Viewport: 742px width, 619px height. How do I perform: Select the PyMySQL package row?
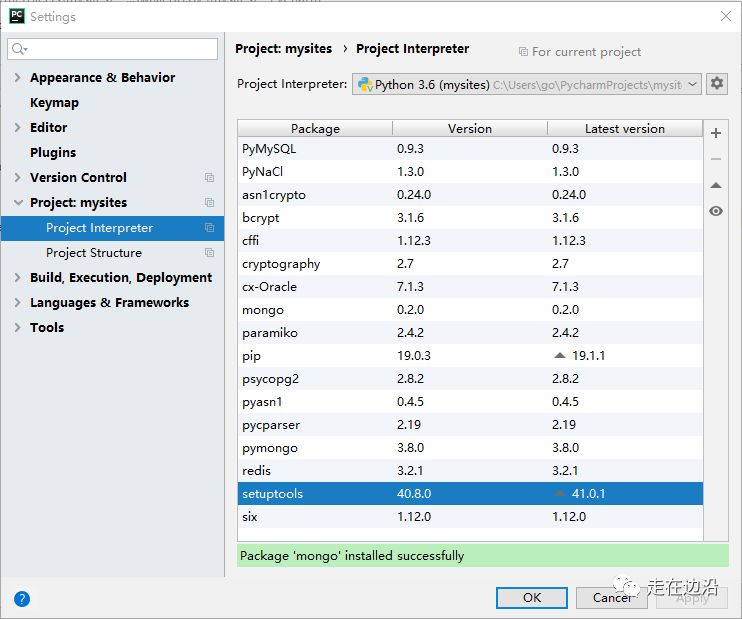click(x=470, y=149)
